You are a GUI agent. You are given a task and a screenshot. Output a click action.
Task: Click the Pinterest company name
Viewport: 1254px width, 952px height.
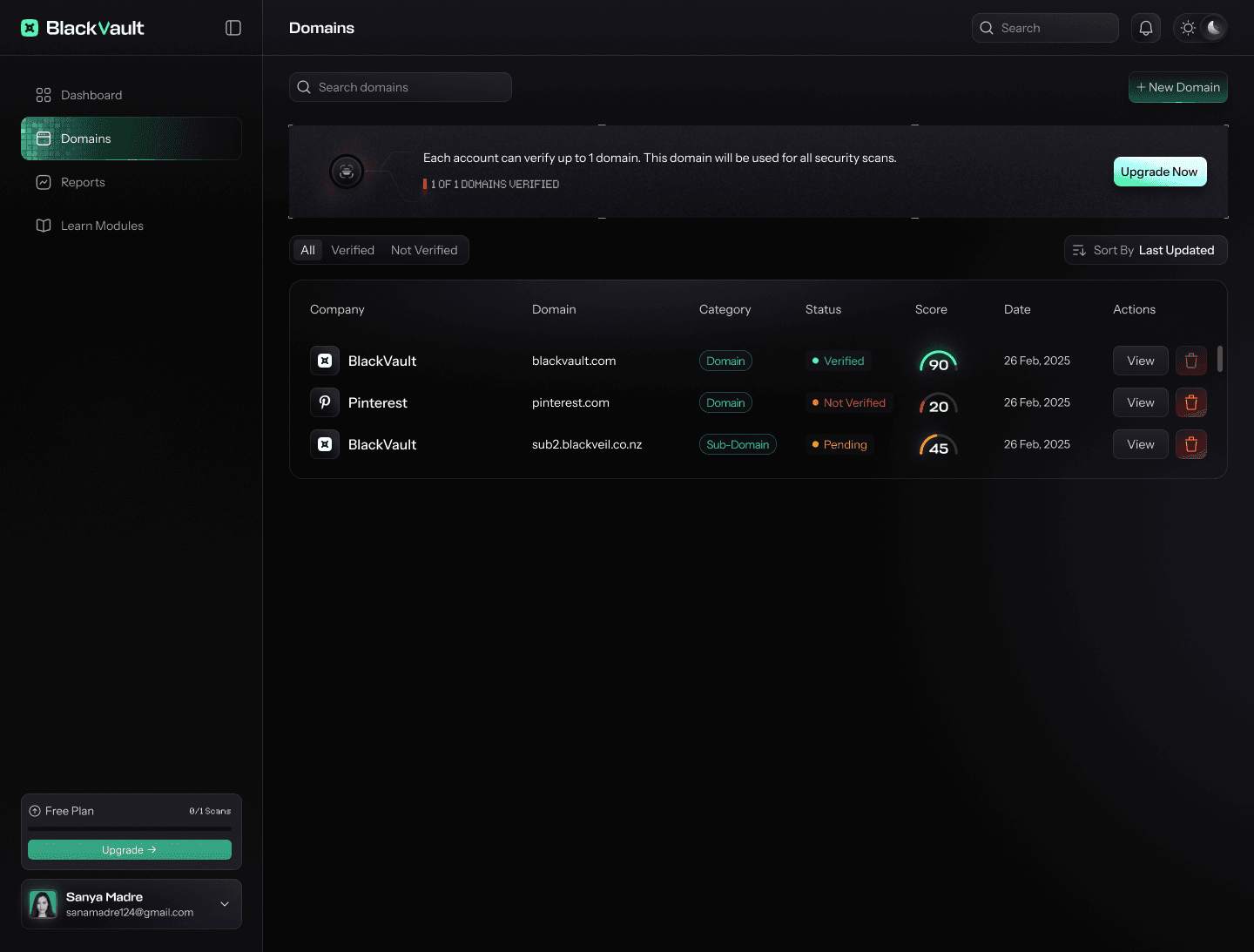(x=378, y=402)
